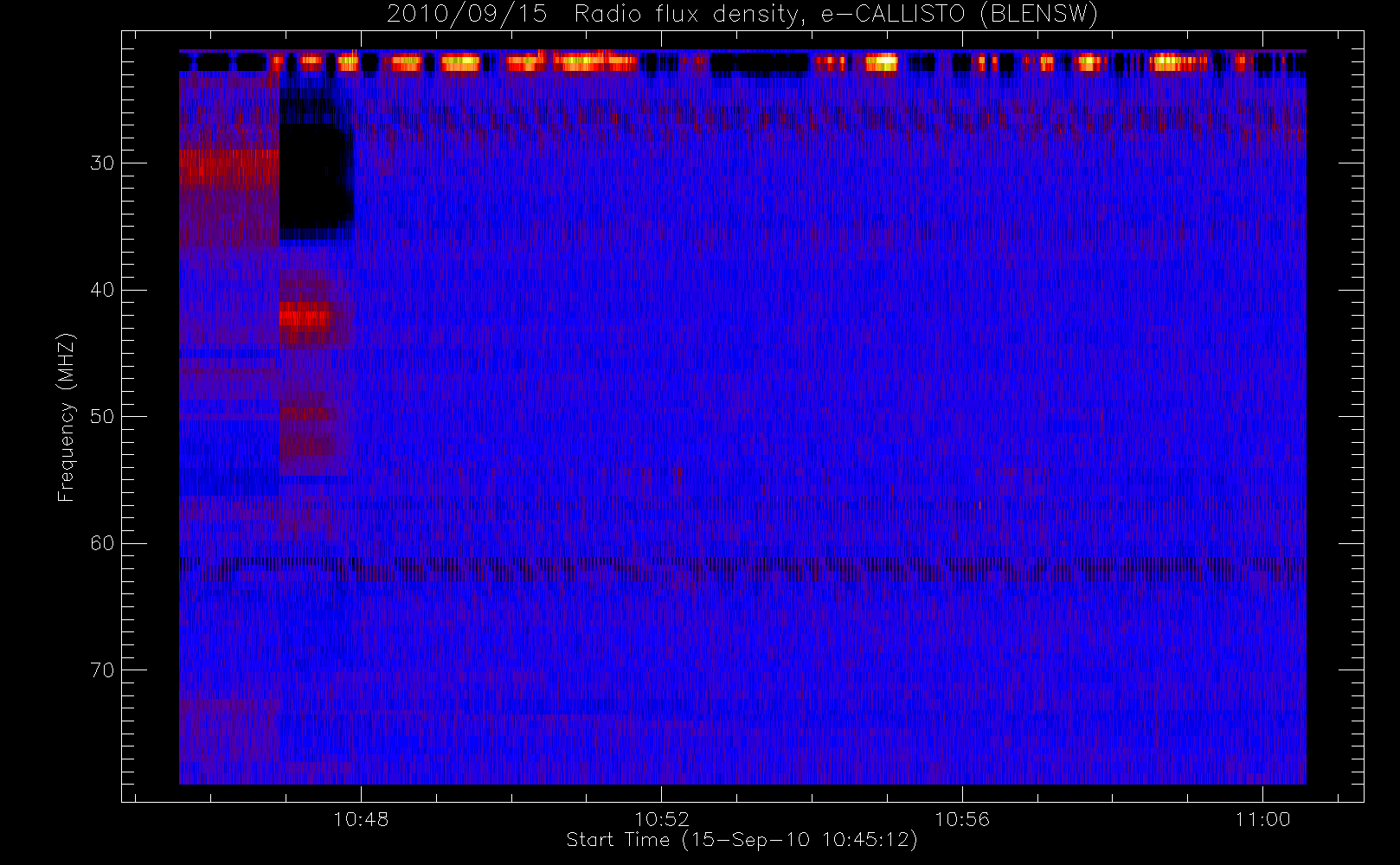Viewport: 1400px width, 865px height.
Task: Select the 'Frequency (MHZ)' y-axis label
Action: tap(66, 417)
